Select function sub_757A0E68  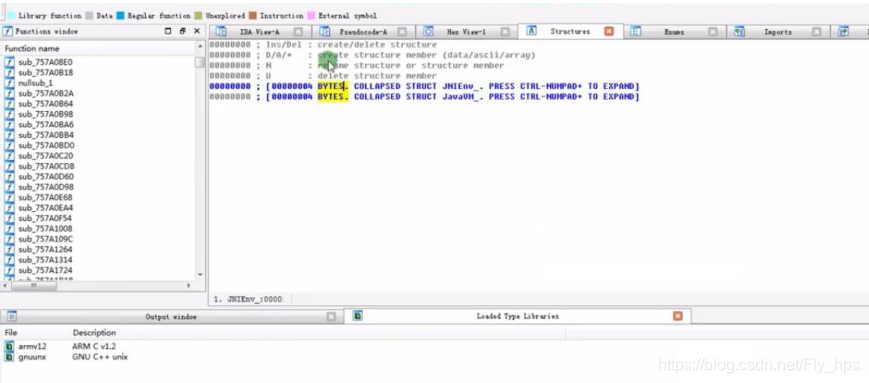click(x=45, y=197)
